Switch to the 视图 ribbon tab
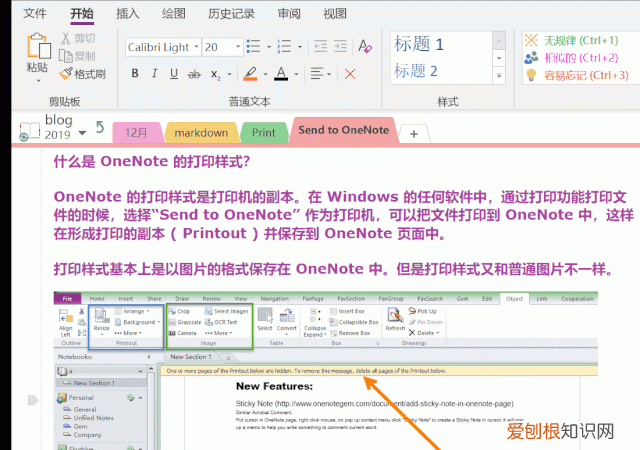The image size is (640, 450). (335, 13)
